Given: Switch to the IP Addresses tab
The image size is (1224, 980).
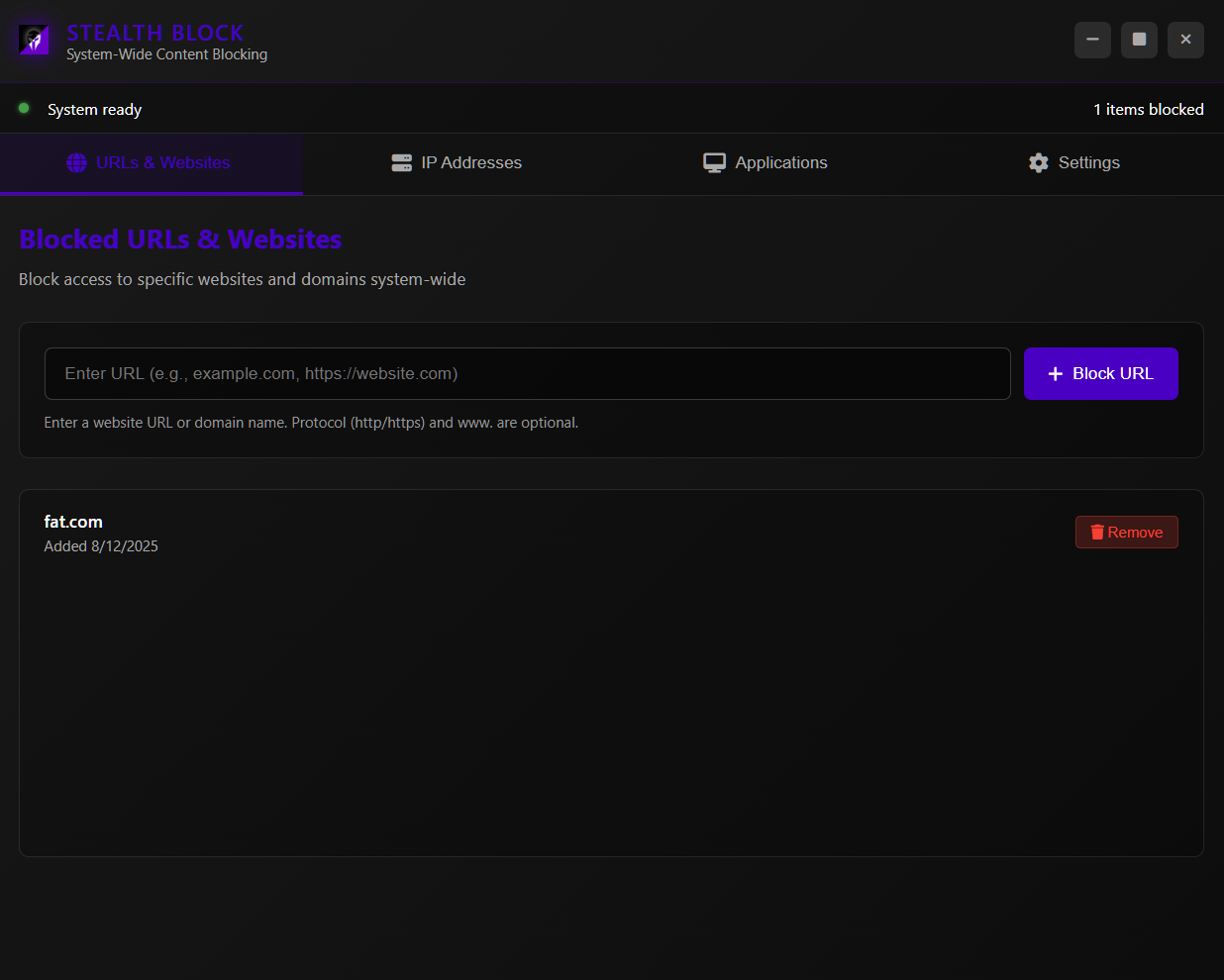Looking at the screenshot, I should click(471, 163).
